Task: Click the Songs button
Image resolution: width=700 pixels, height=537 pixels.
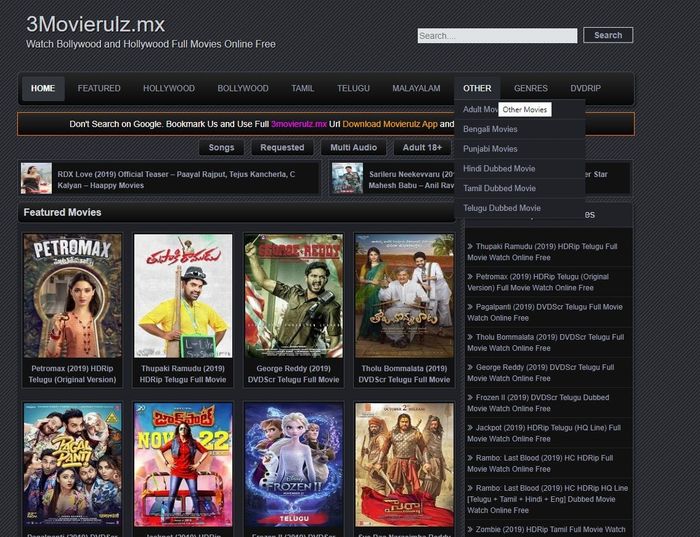Action: (221, 147)
